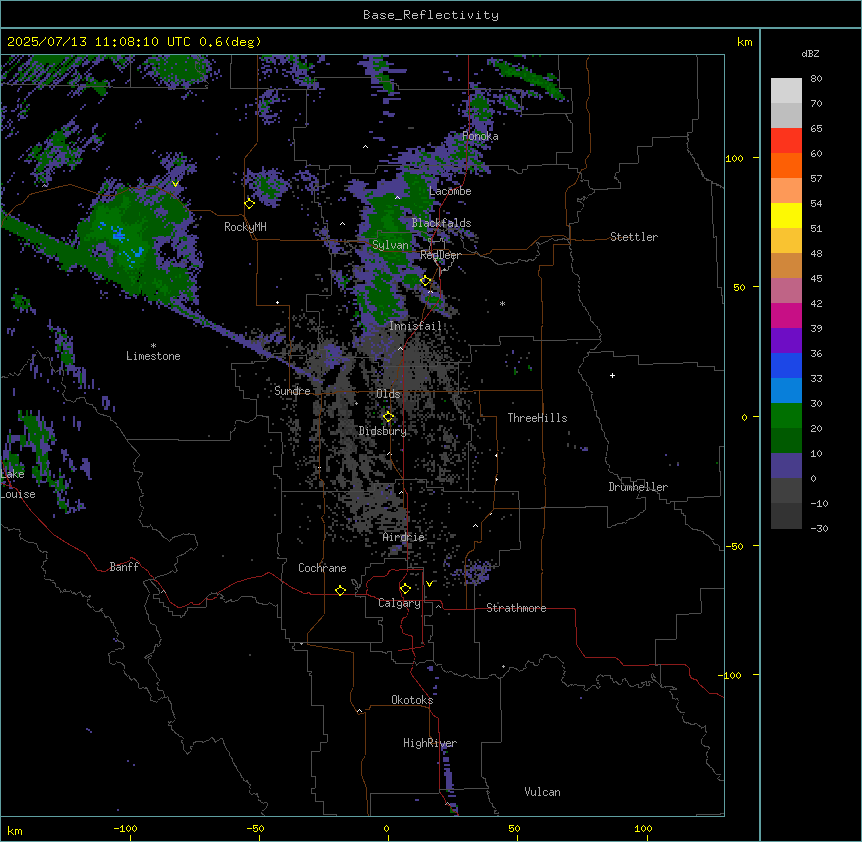Click the Strathmore label

[516, 608]
